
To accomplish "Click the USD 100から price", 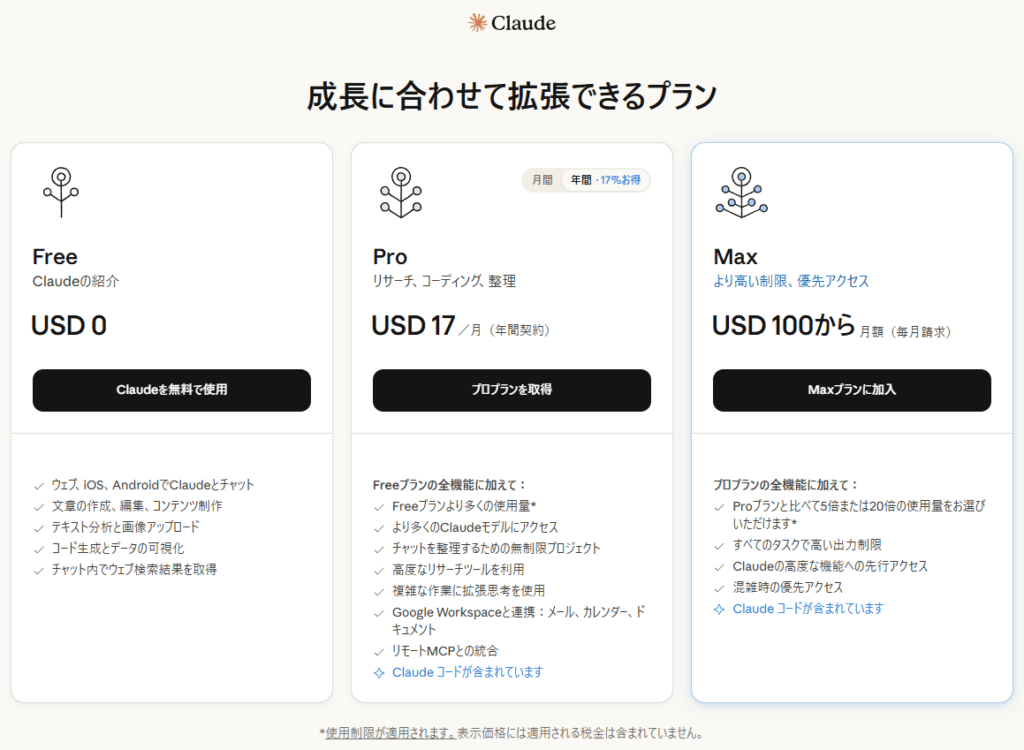I will tap(783, 325).
